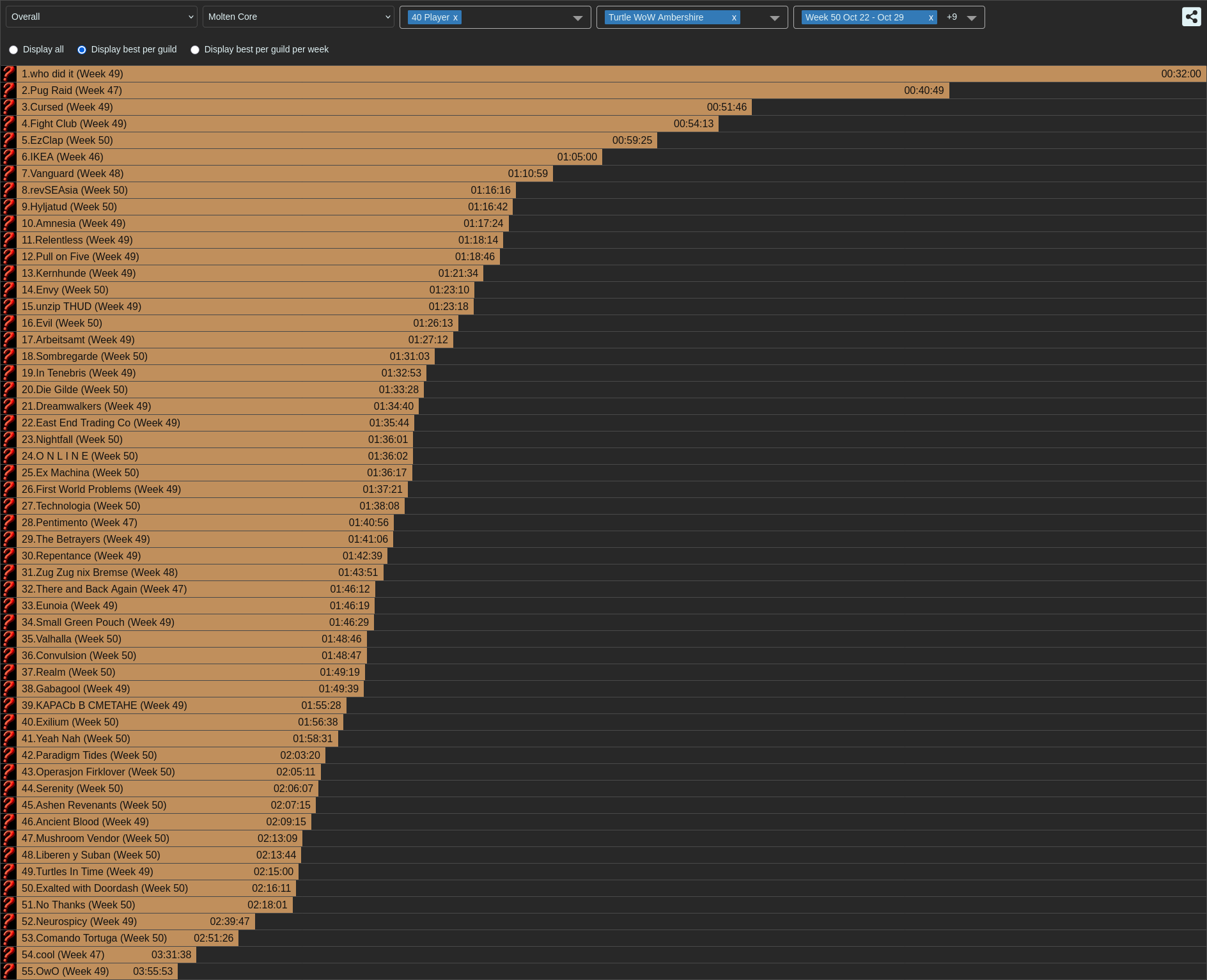The height and width of the screenshot is (980, 1207).
Task: Click the question mark icon beside Gabagool
Action: [8, 688]
